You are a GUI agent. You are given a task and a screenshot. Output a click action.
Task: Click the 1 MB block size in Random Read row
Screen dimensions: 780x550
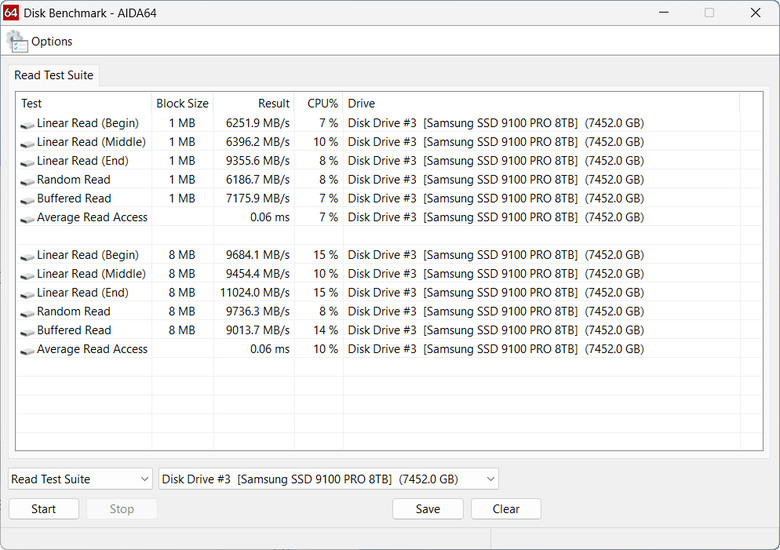tap(182, 180)
